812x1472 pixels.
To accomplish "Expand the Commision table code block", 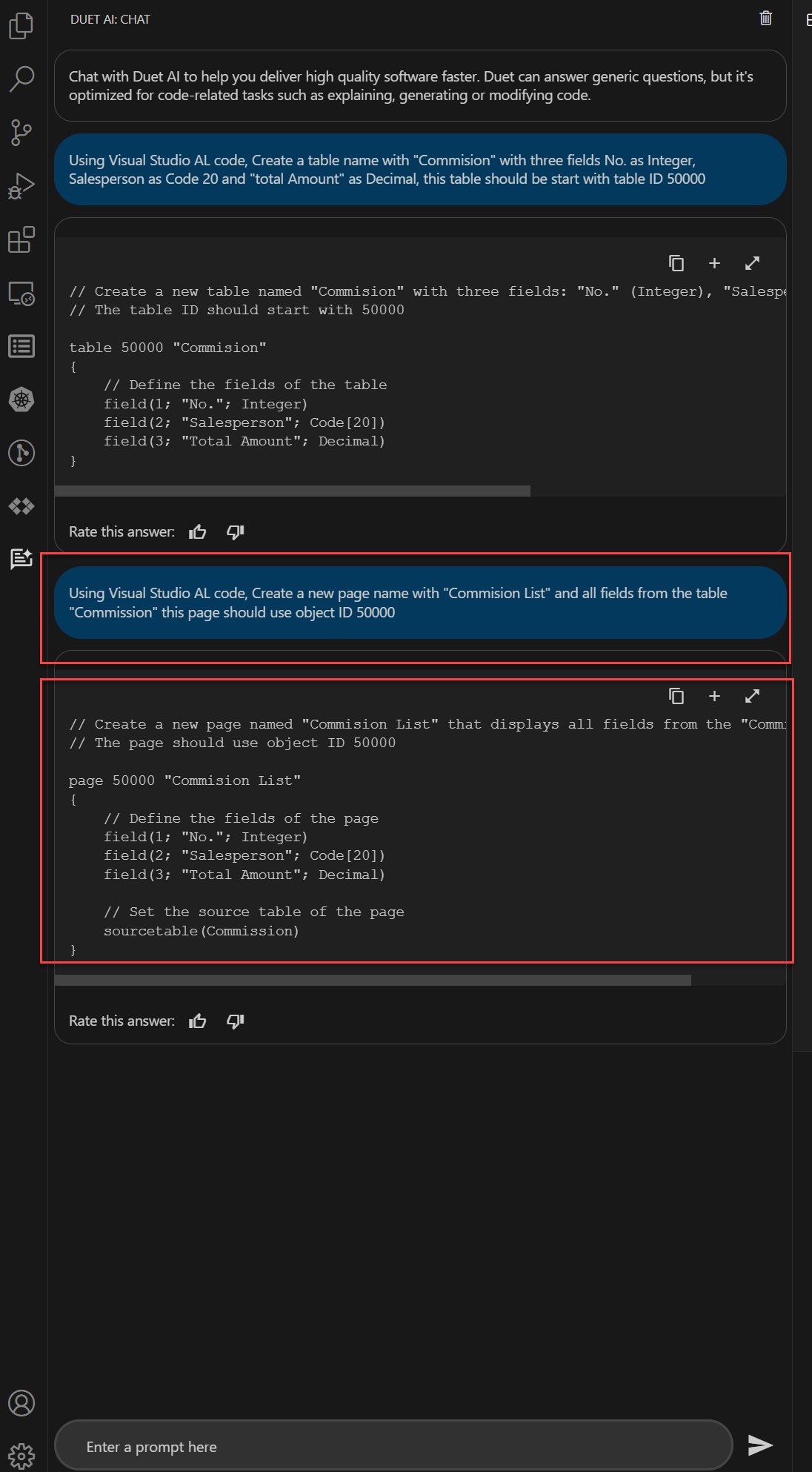I will [x=752, y=263].
